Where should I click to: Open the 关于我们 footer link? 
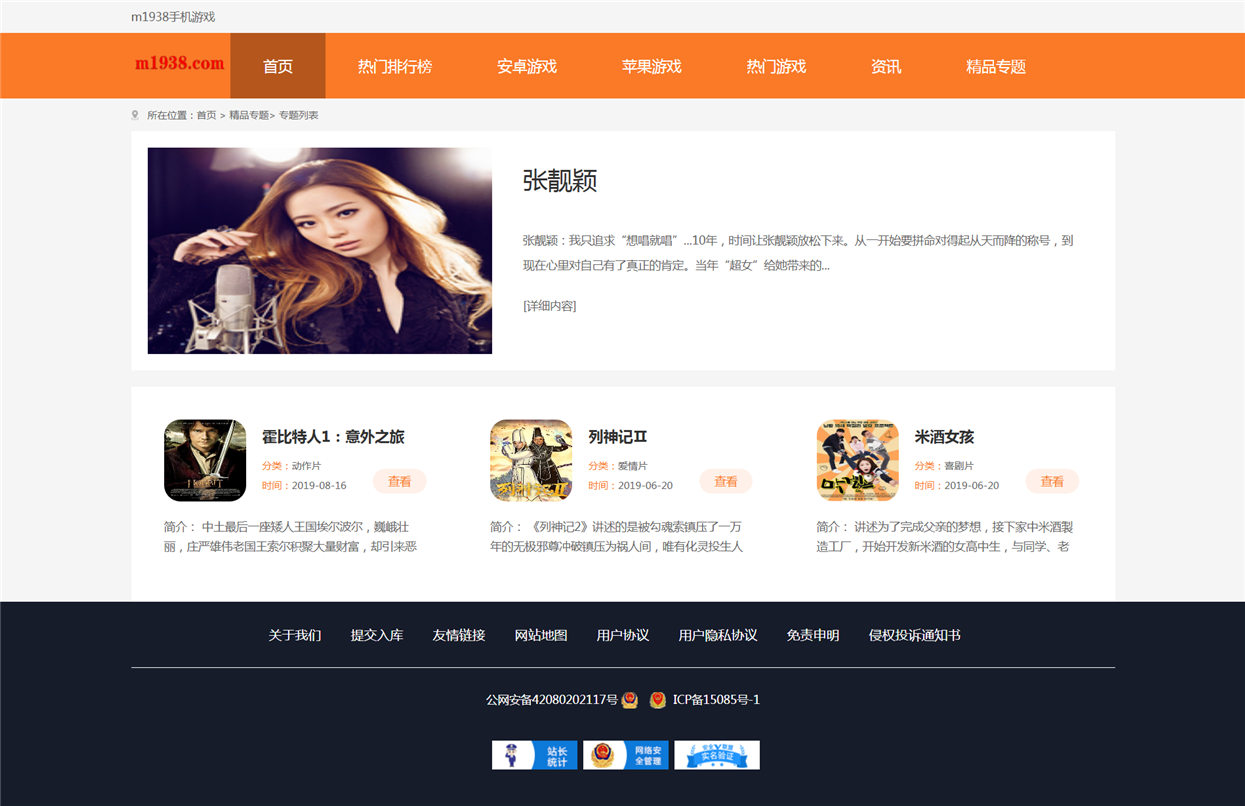click(x=295, y=635)
